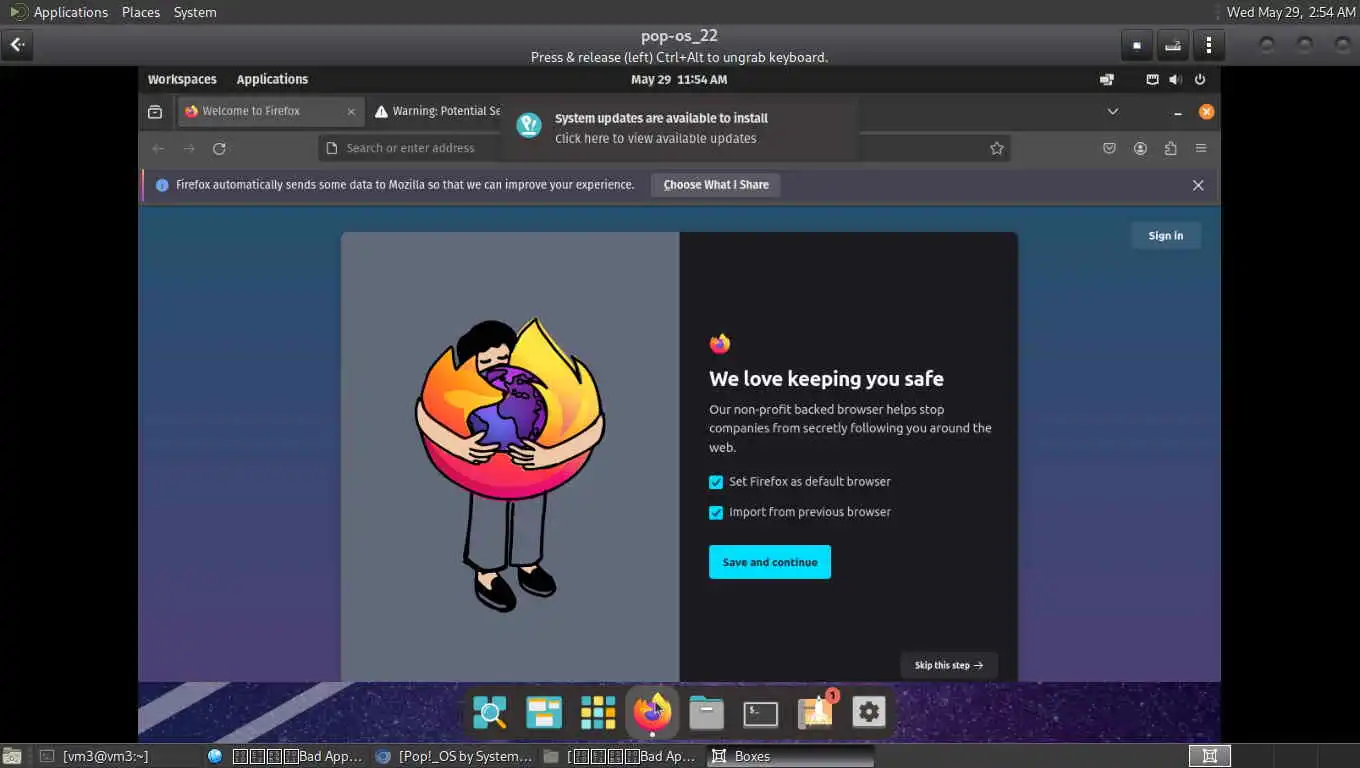
Task: Toggle Set Firefox as default browser
Action: point(716,482)
